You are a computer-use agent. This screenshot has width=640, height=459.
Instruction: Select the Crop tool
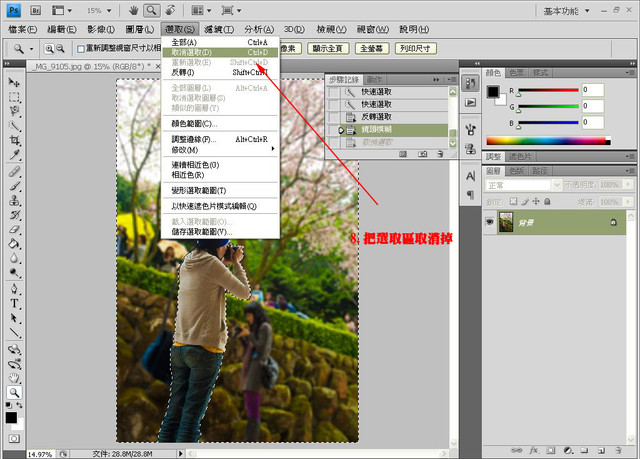(x=14, y=140)
